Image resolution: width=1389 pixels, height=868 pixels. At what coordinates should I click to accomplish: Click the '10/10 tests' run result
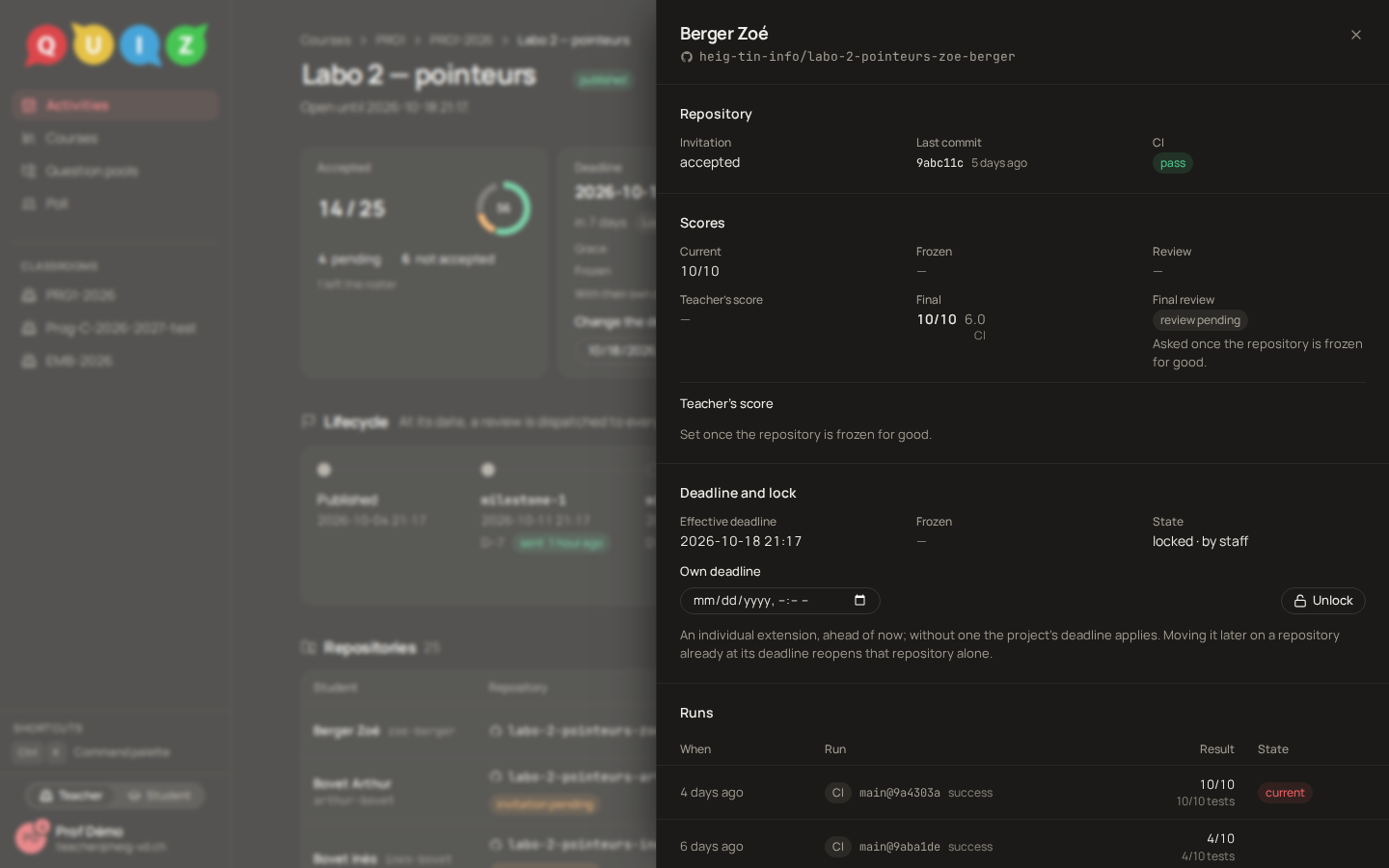pyautogui.click(x=1206, y=801)
